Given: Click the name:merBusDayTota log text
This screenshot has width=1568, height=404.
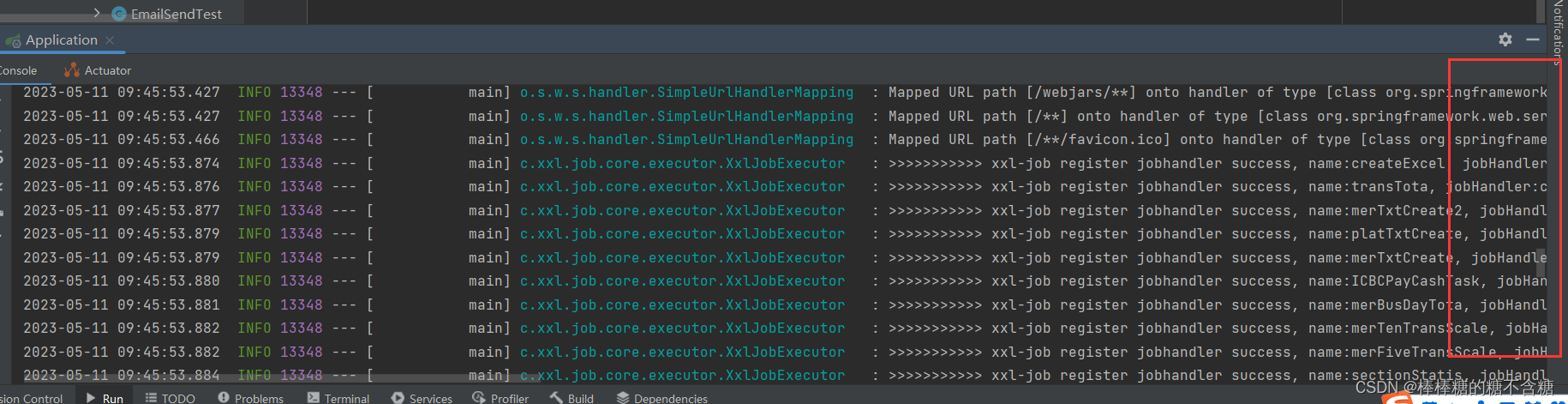Looking at the screenshot, I should click(1385, 305).
